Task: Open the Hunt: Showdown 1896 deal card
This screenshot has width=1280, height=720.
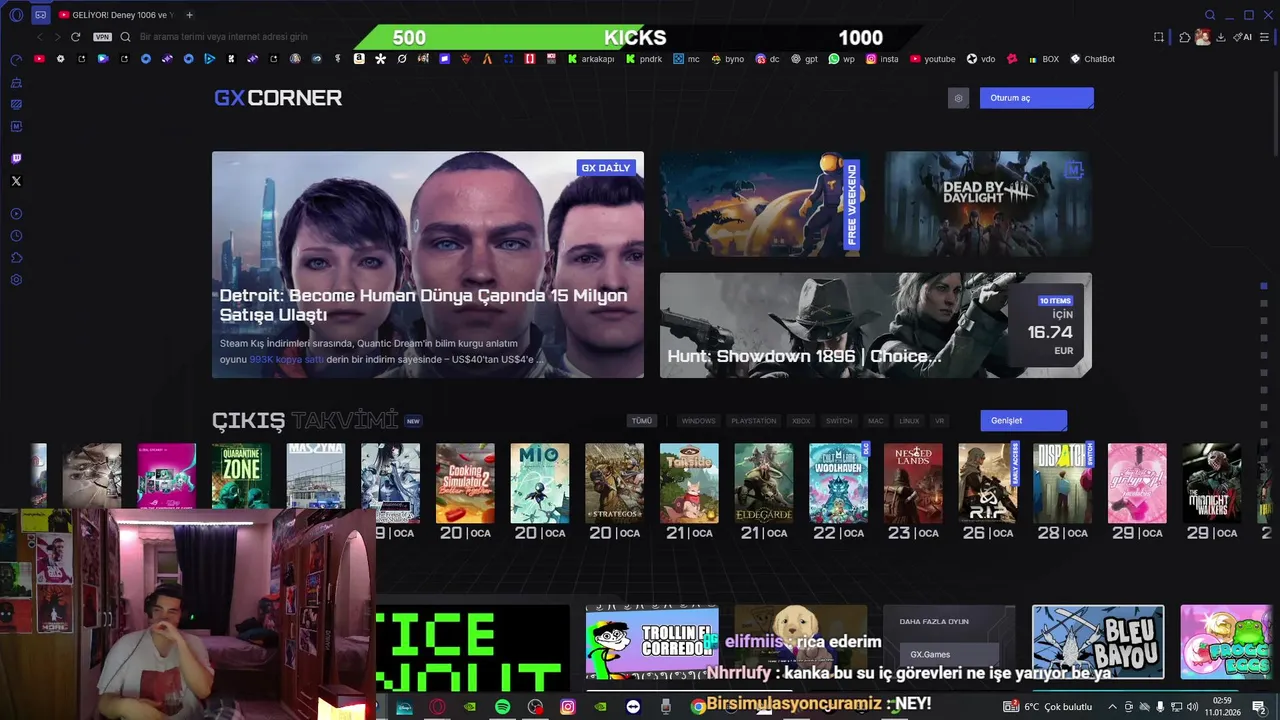Action: pyautogui.click(x=876, y=325)
